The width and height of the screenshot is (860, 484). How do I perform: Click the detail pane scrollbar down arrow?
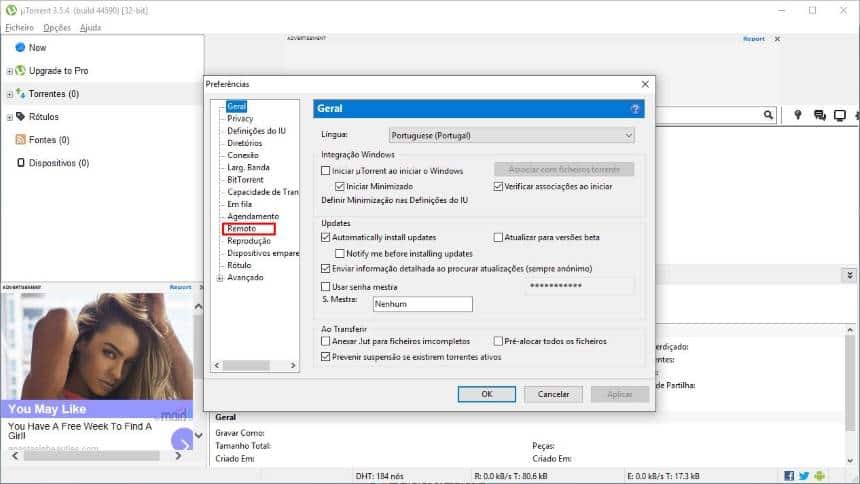click(850, 461)
